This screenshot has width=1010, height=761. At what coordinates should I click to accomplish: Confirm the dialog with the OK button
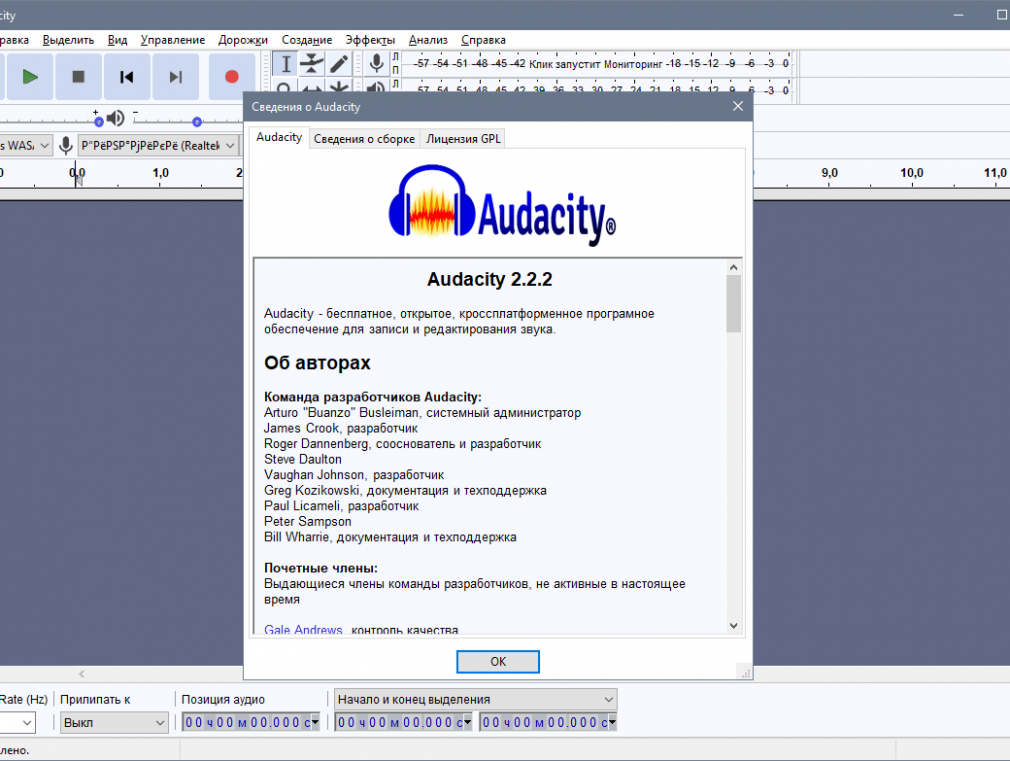click(x=498, y=662)
